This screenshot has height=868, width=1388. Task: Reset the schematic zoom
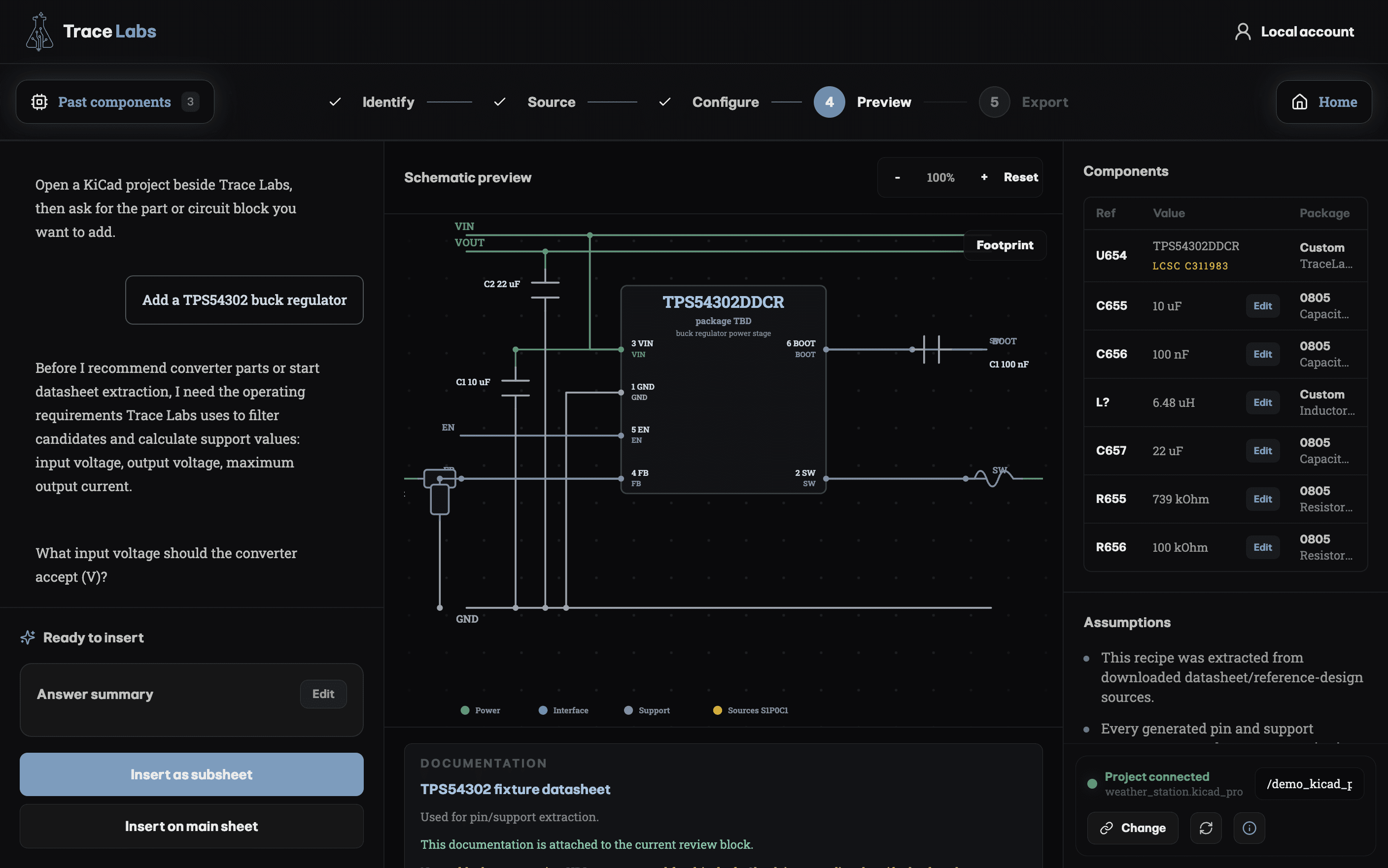pyautogui.click(x=1020, y=177)
